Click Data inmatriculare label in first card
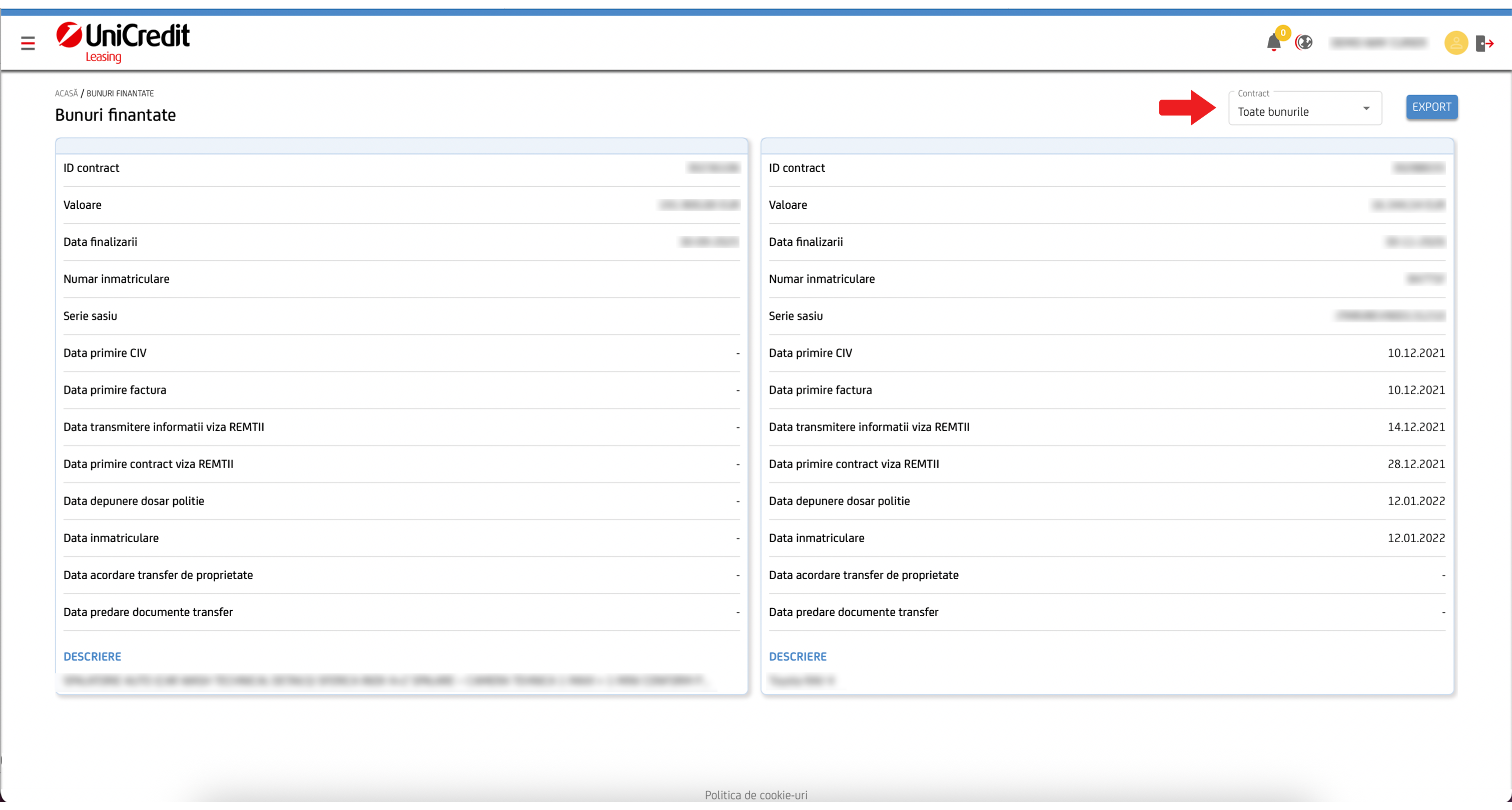The width and height of the screenshot is (1512, 810). click(111, 538)
